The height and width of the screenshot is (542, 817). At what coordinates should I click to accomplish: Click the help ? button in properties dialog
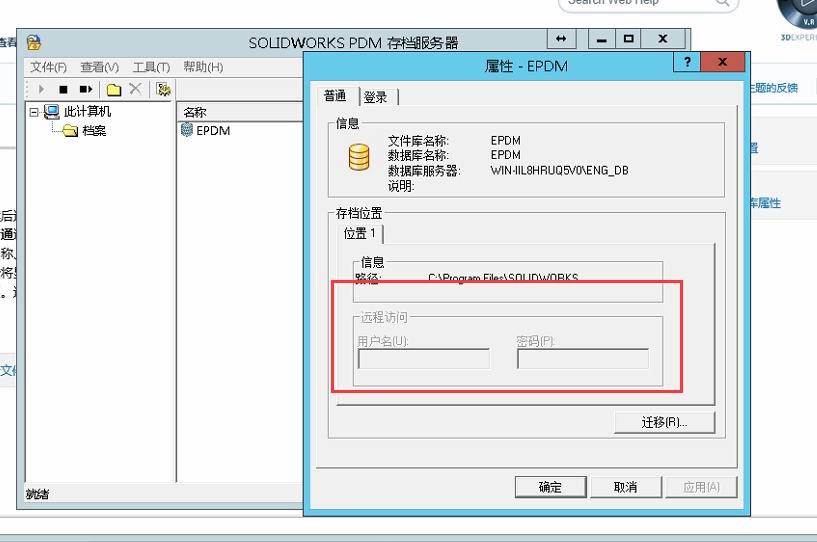[x=687, y=62]
